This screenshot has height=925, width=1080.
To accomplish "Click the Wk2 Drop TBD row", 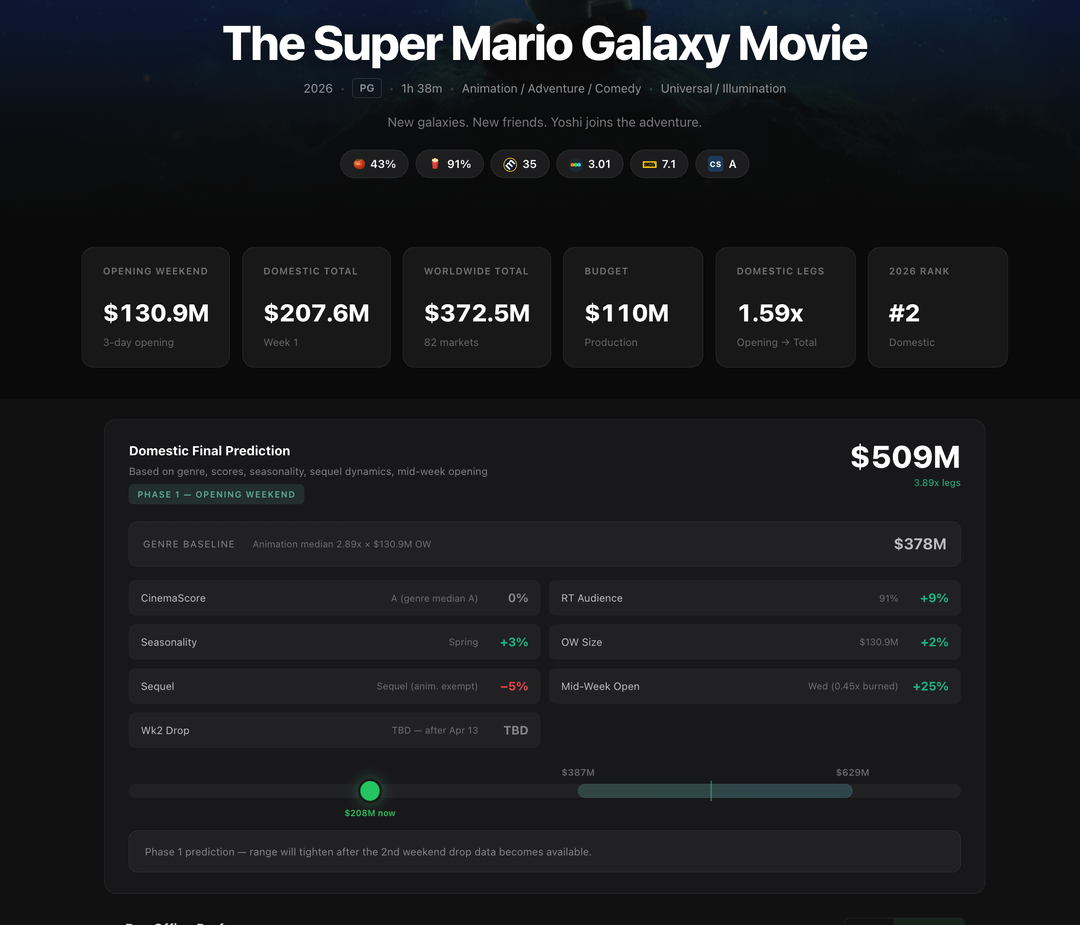I will (334, 730).
